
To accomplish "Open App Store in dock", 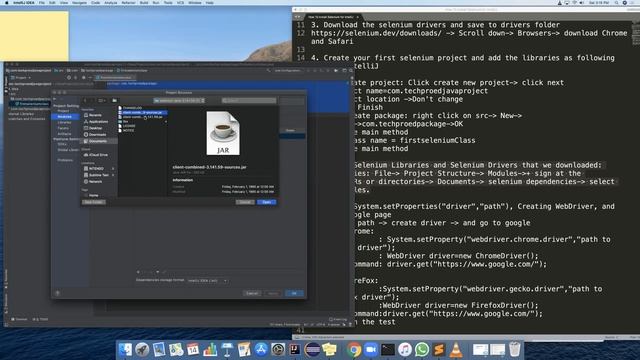I will point(261,350).
